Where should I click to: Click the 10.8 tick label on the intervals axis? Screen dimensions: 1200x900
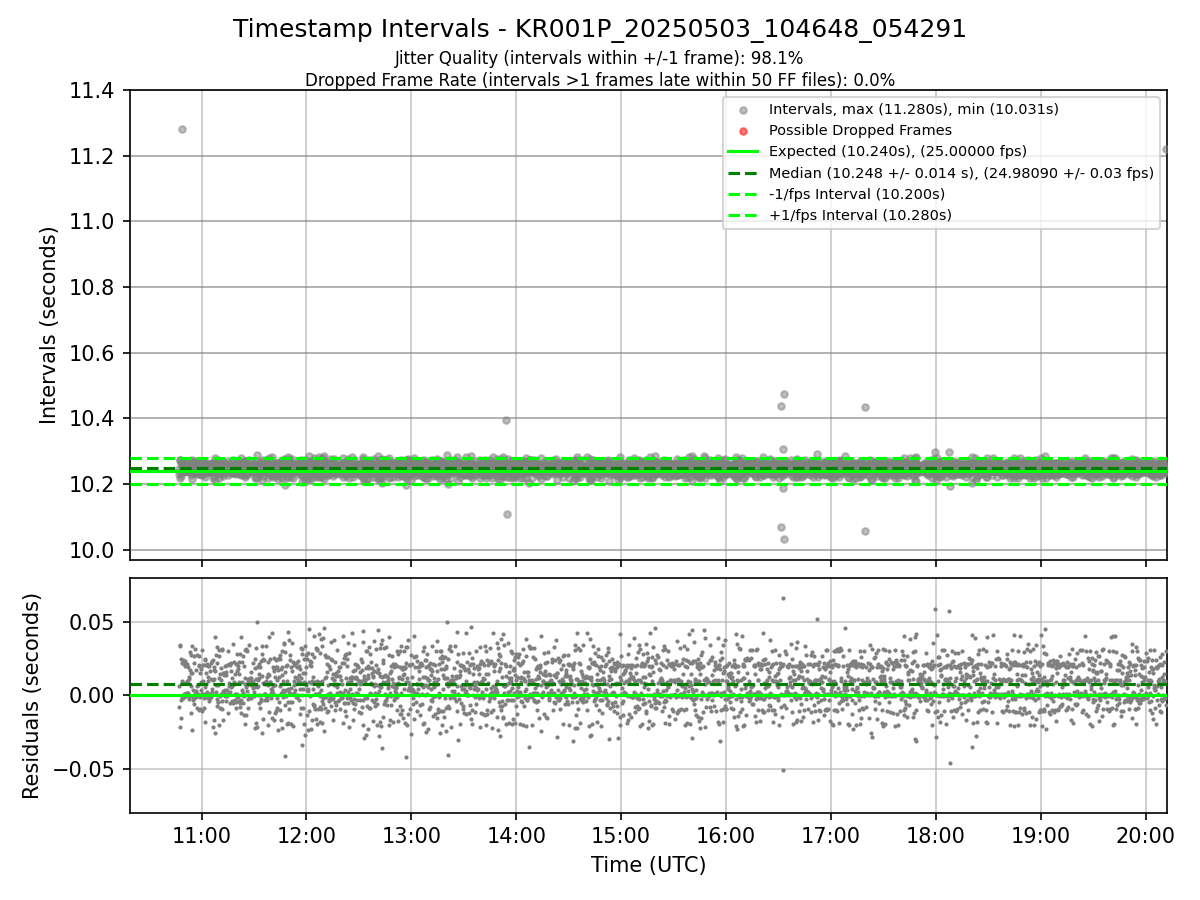tap(92, 288)
